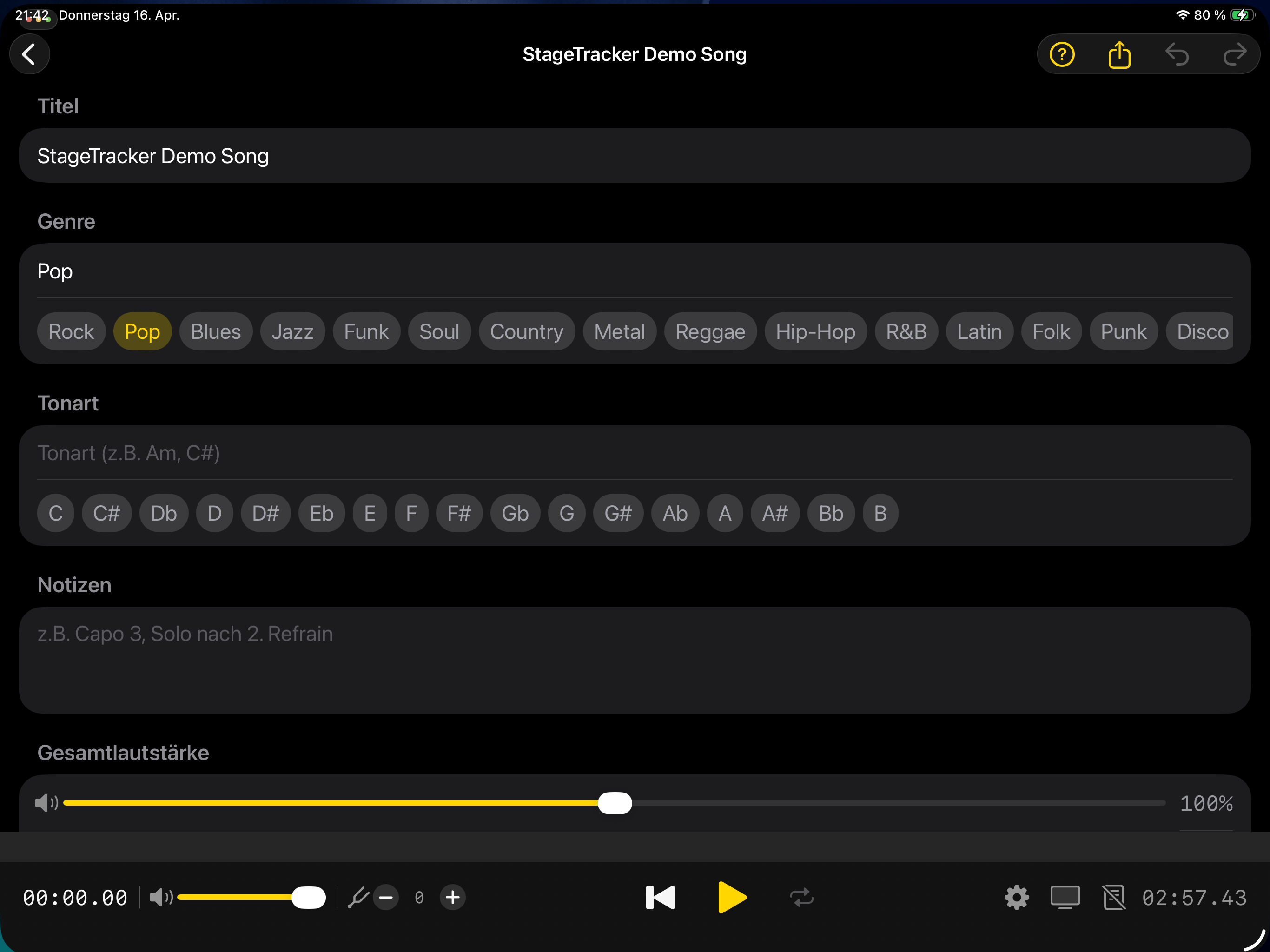Click the transport volume slider thumb
The width and height of the screenshot is (1270, 952).
coord(308,897)
